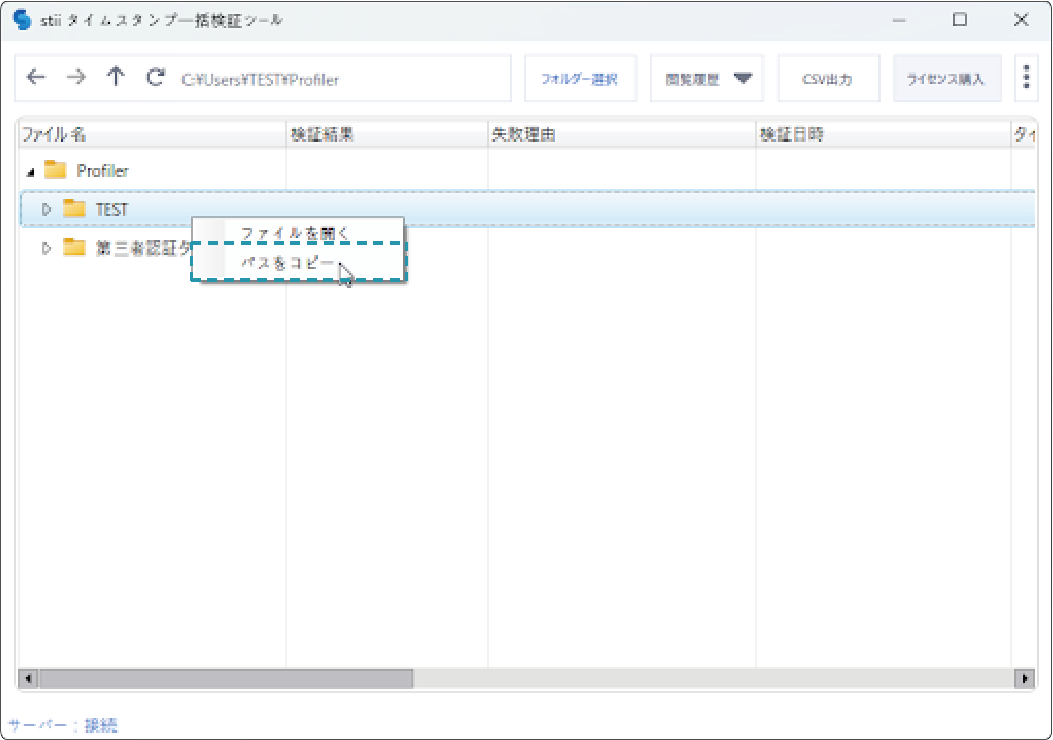Click the 第三者認証 folder icon

coord(74,248)
